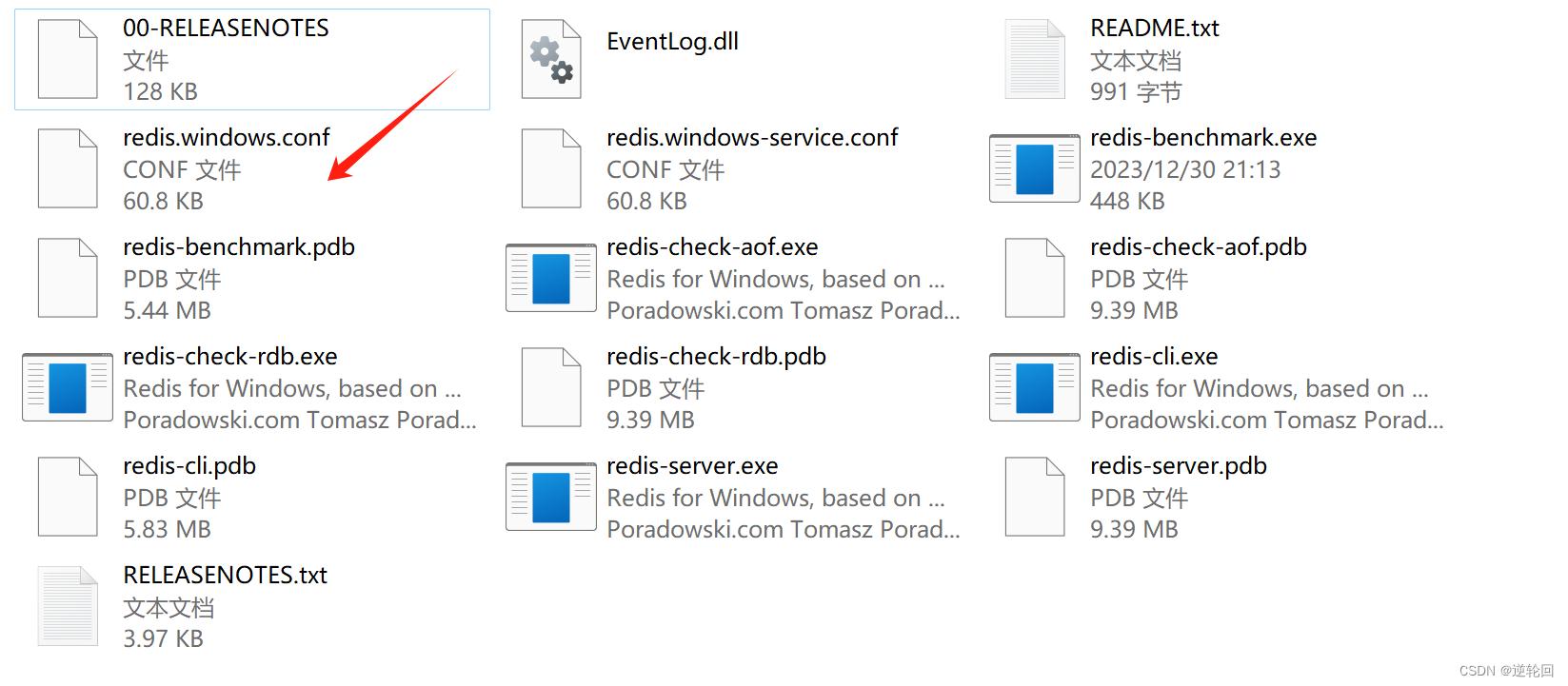This screenshot has height=686, width=1568.
Task: Click the 128 KB size of 00-RELEASENOTES
Action: tap(160, 92)
